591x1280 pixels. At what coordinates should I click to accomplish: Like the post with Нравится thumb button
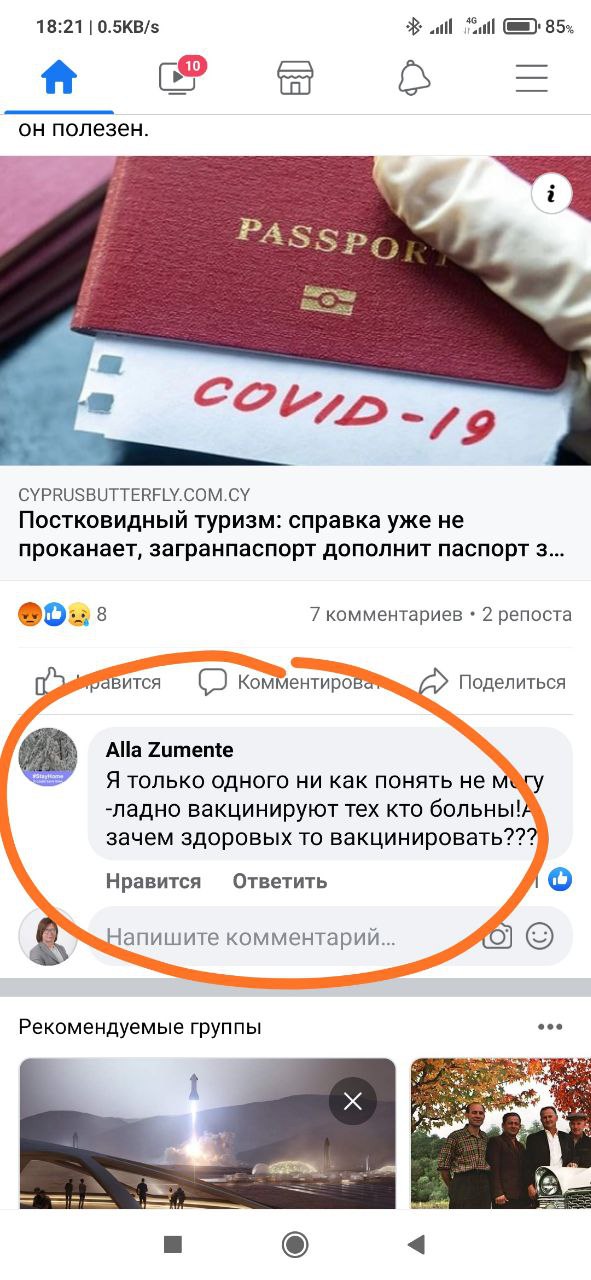coord(98,682)
